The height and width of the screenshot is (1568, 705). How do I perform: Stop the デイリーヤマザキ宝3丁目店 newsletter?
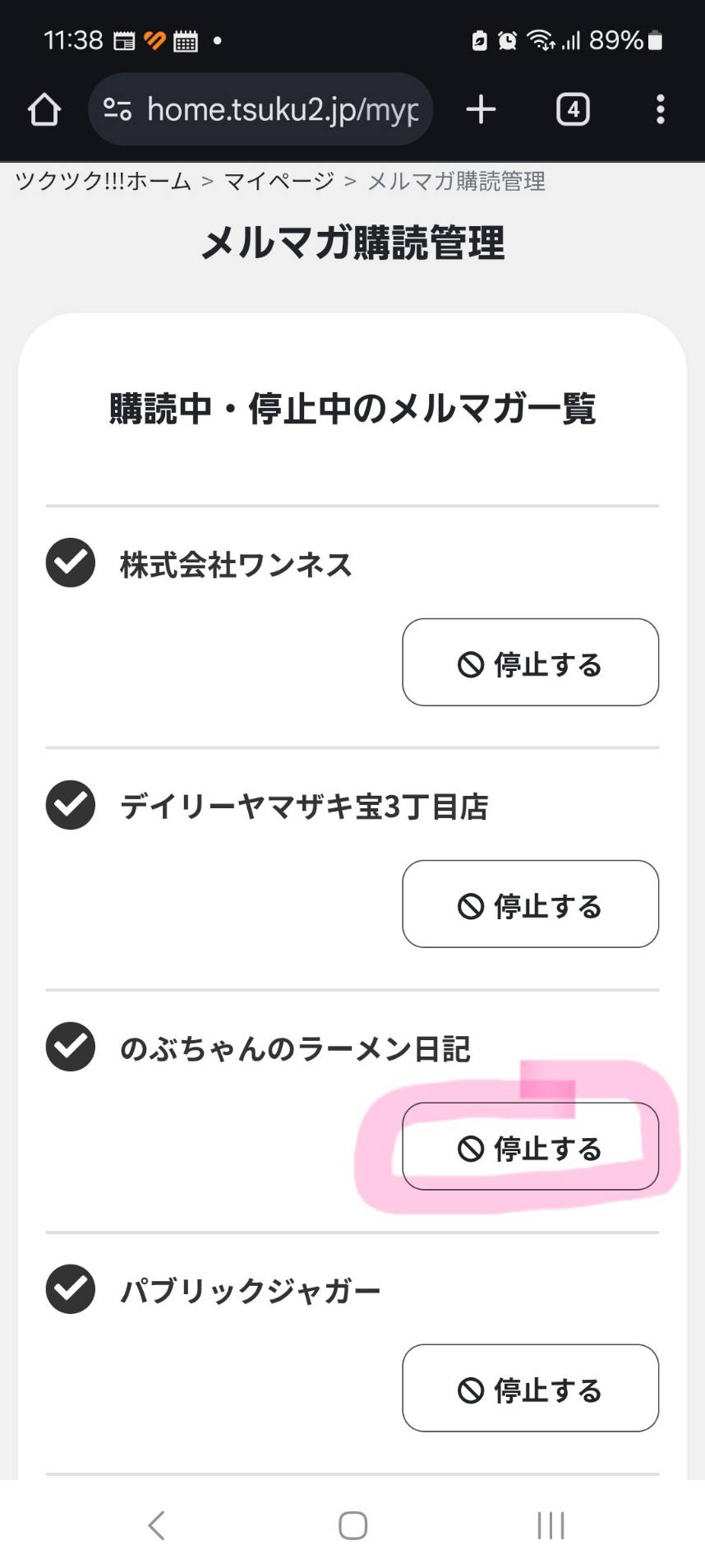point(530,904)
